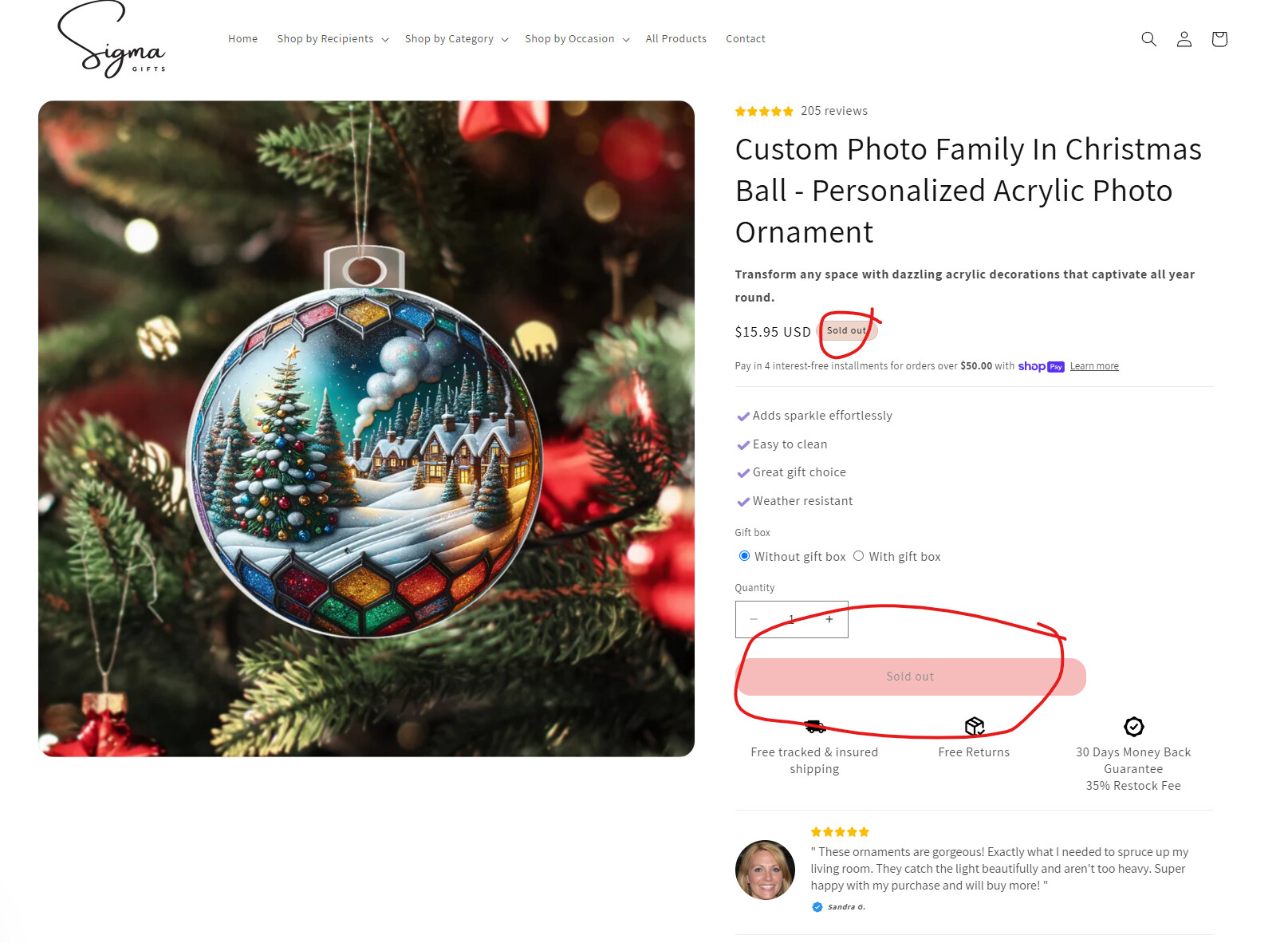Click the five-star rating above the title
The height and width of the screenshot is (943, 1288).
pos(764,112)
